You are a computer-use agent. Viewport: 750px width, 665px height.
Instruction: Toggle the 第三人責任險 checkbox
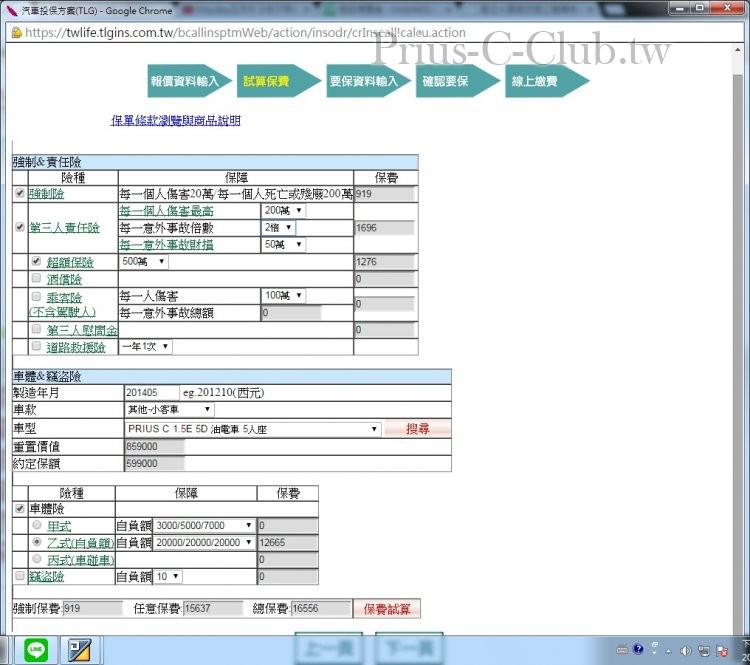(x=20, y=227)
